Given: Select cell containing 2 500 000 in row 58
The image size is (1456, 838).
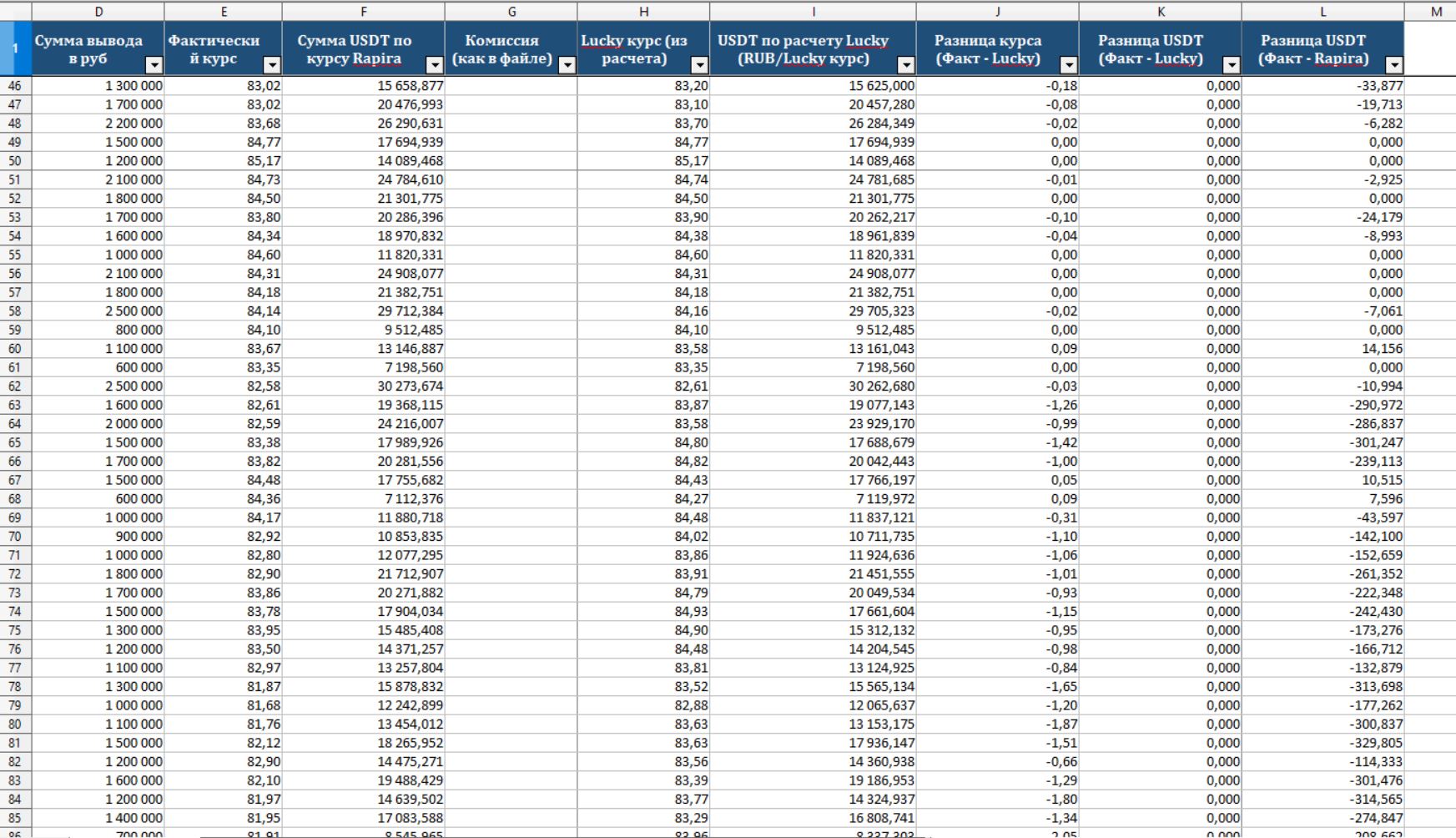Looking at the screenshot, I should pos(98,311).
